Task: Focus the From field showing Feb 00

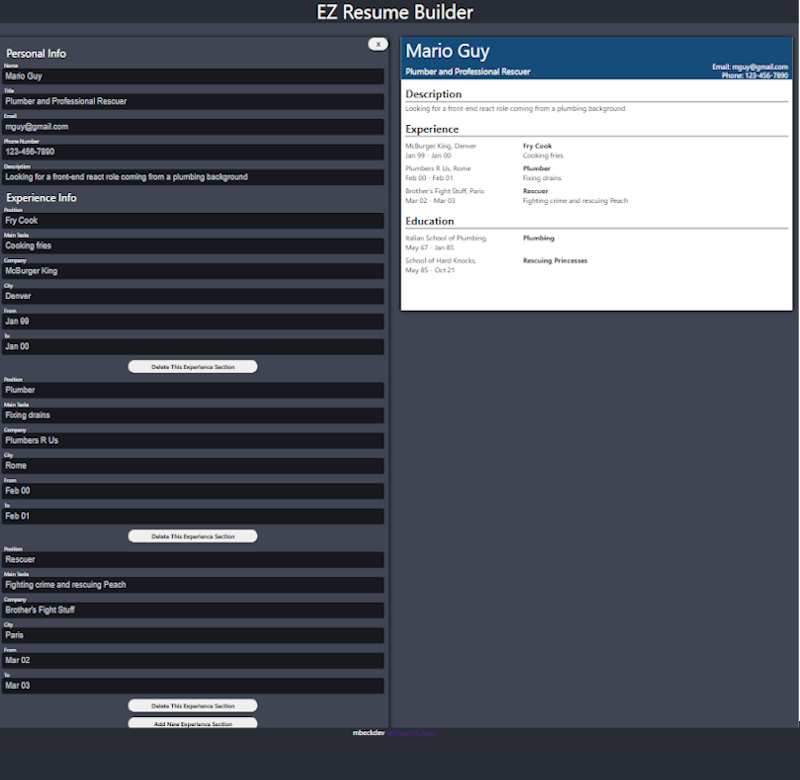Action: pyautogui.click(x=193, y=491)
